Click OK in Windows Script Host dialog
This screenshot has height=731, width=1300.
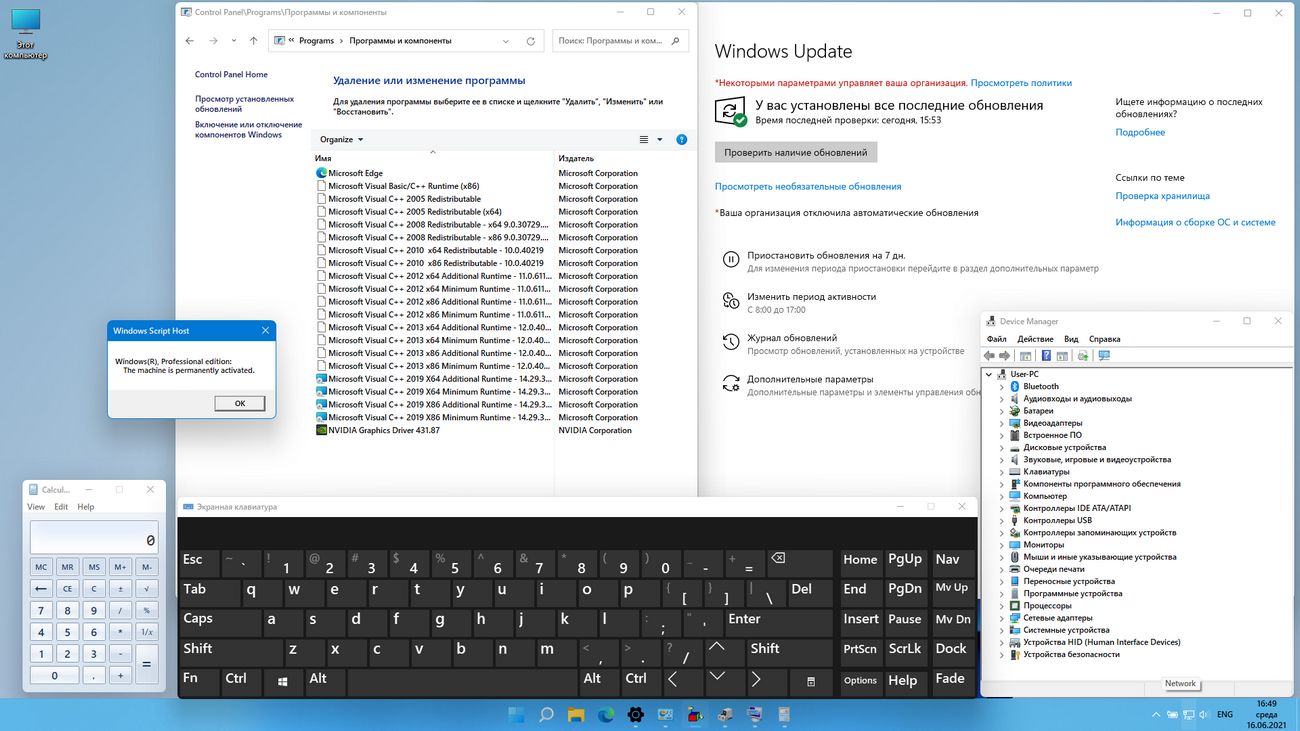coord(240,403)
